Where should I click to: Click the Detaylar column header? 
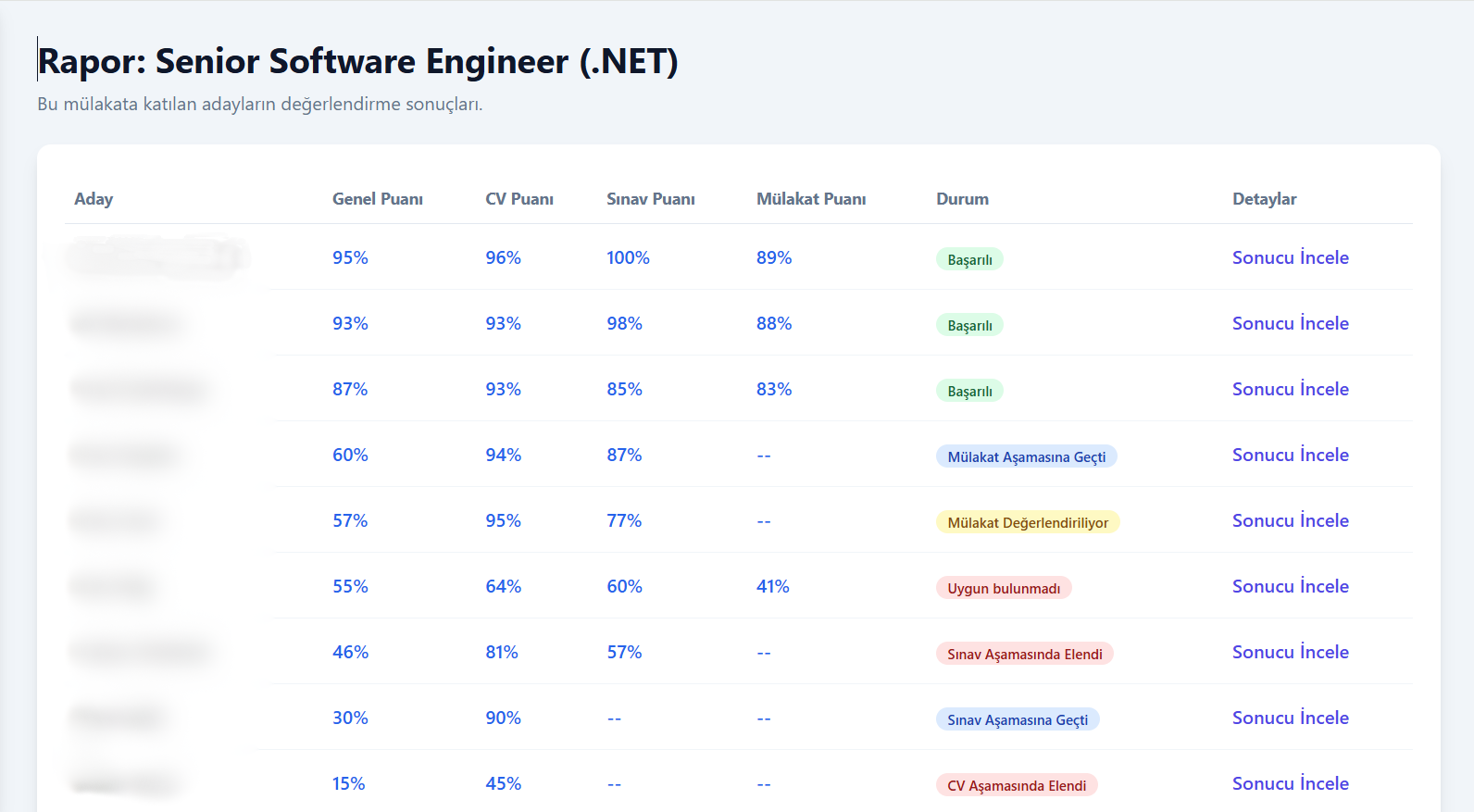click(1264, 199)
